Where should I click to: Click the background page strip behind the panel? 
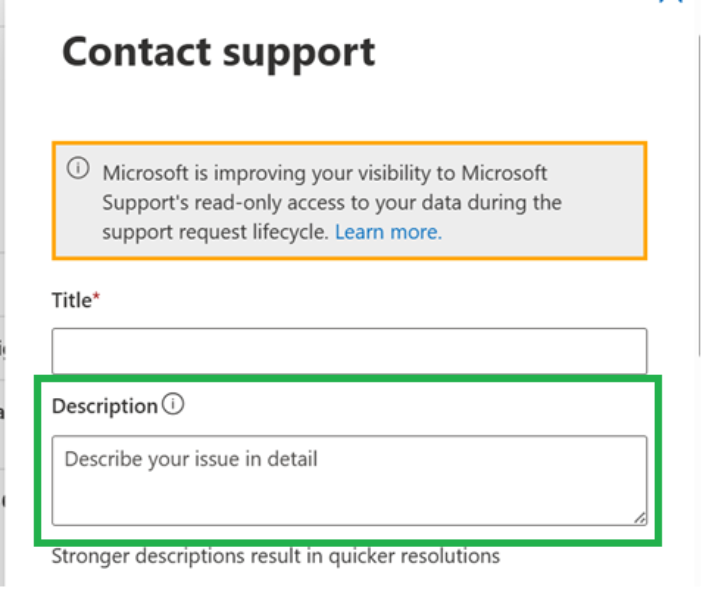pyautogui.click(x=2, y=294)
